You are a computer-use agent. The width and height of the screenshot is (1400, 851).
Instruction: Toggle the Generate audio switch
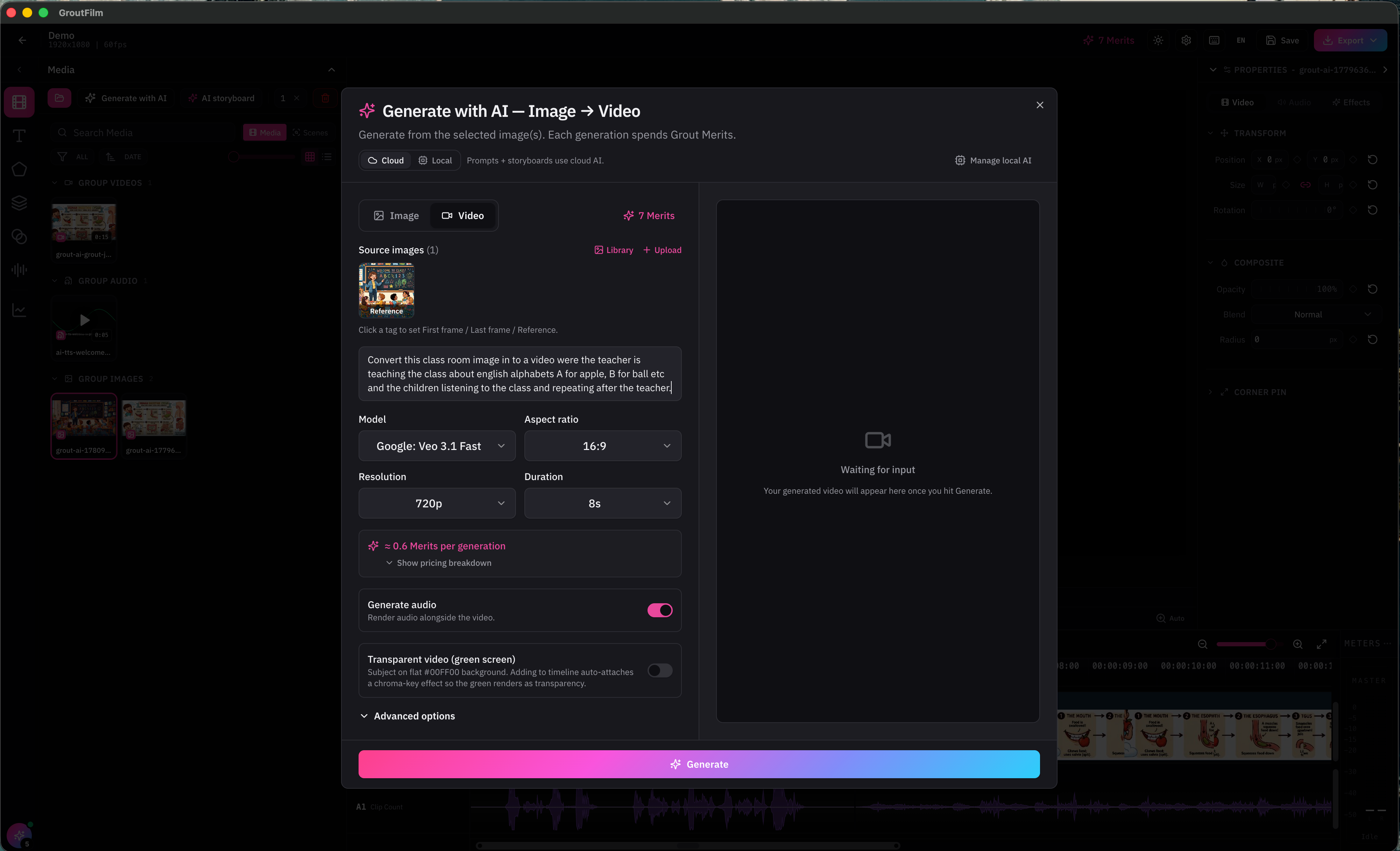[660, 610]
